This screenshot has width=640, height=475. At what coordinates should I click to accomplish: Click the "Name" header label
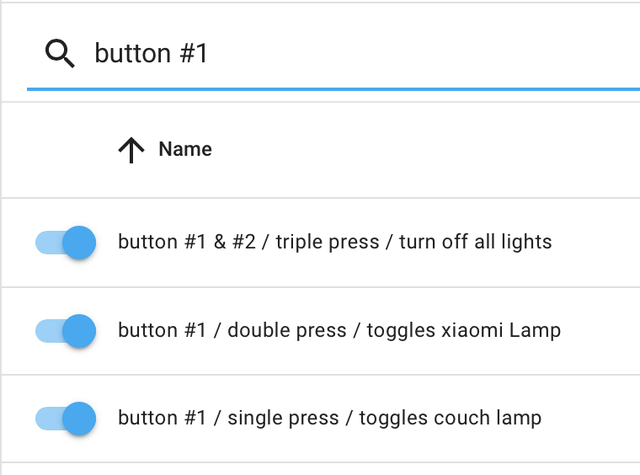point(185,150)
